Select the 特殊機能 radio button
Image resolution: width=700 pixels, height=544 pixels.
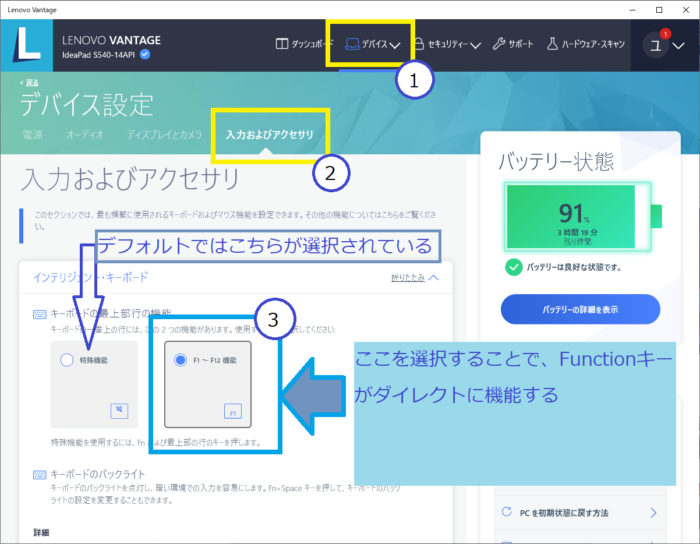coord(67,360)
